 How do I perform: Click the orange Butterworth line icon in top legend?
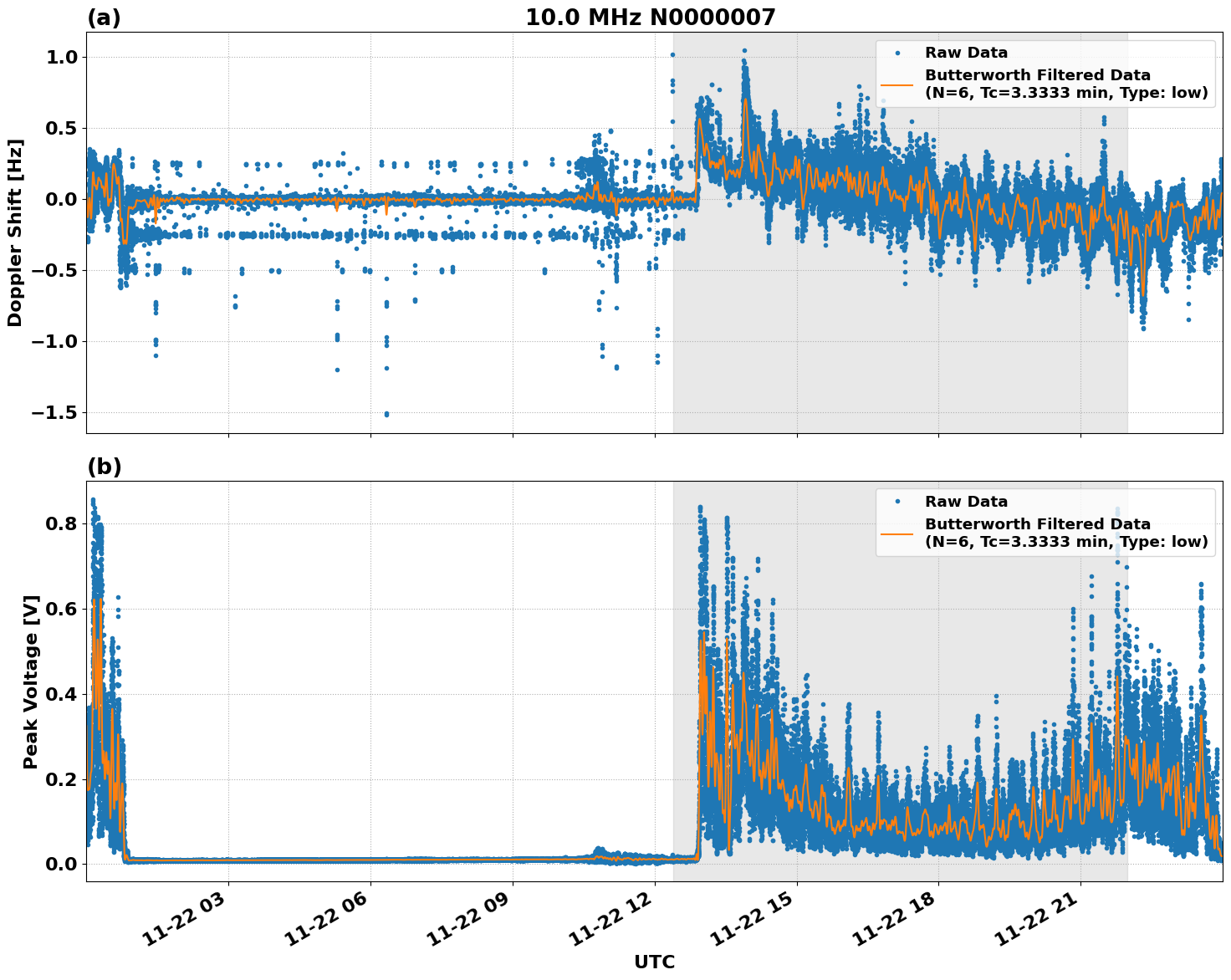pyautogui.click(x=897, y=84)
